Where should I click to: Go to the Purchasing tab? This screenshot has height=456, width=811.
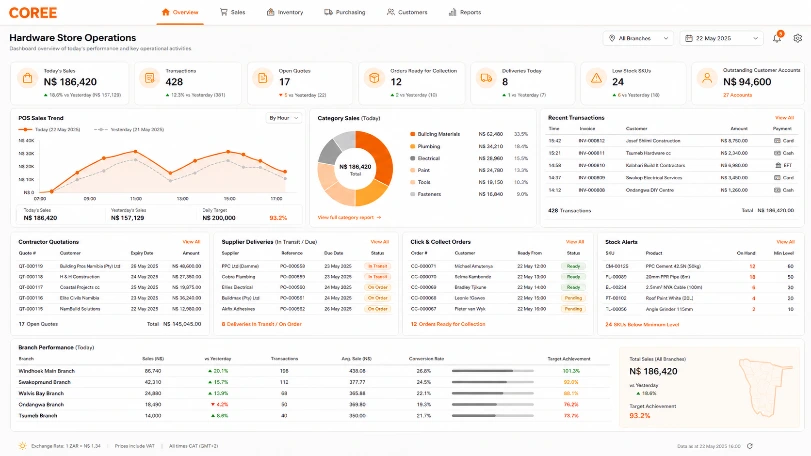pyautogui.click(x=344, y=12)
